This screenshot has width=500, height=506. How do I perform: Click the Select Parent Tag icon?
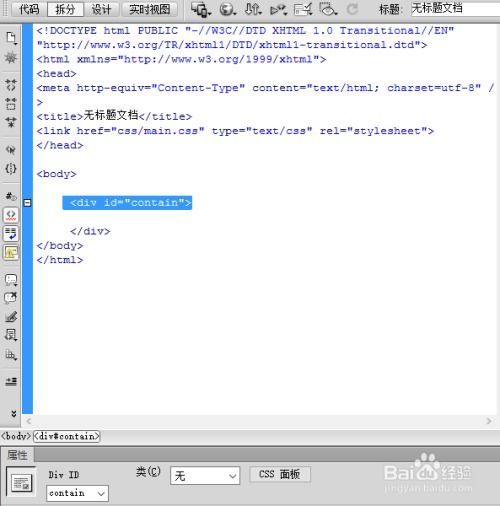[11, 150]
